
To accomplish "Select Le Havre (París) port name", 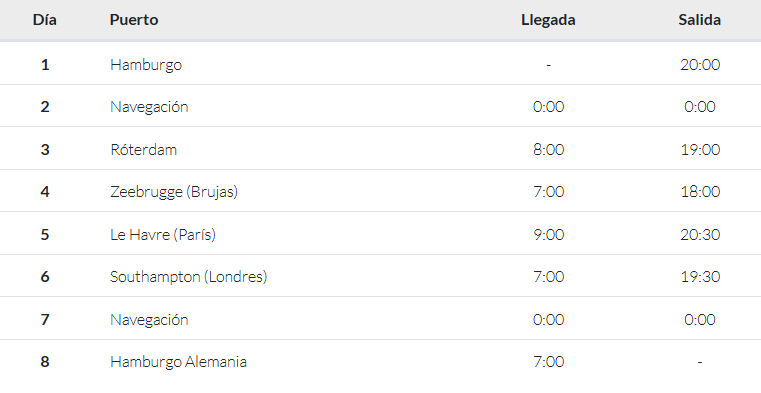I will (163, 235).
